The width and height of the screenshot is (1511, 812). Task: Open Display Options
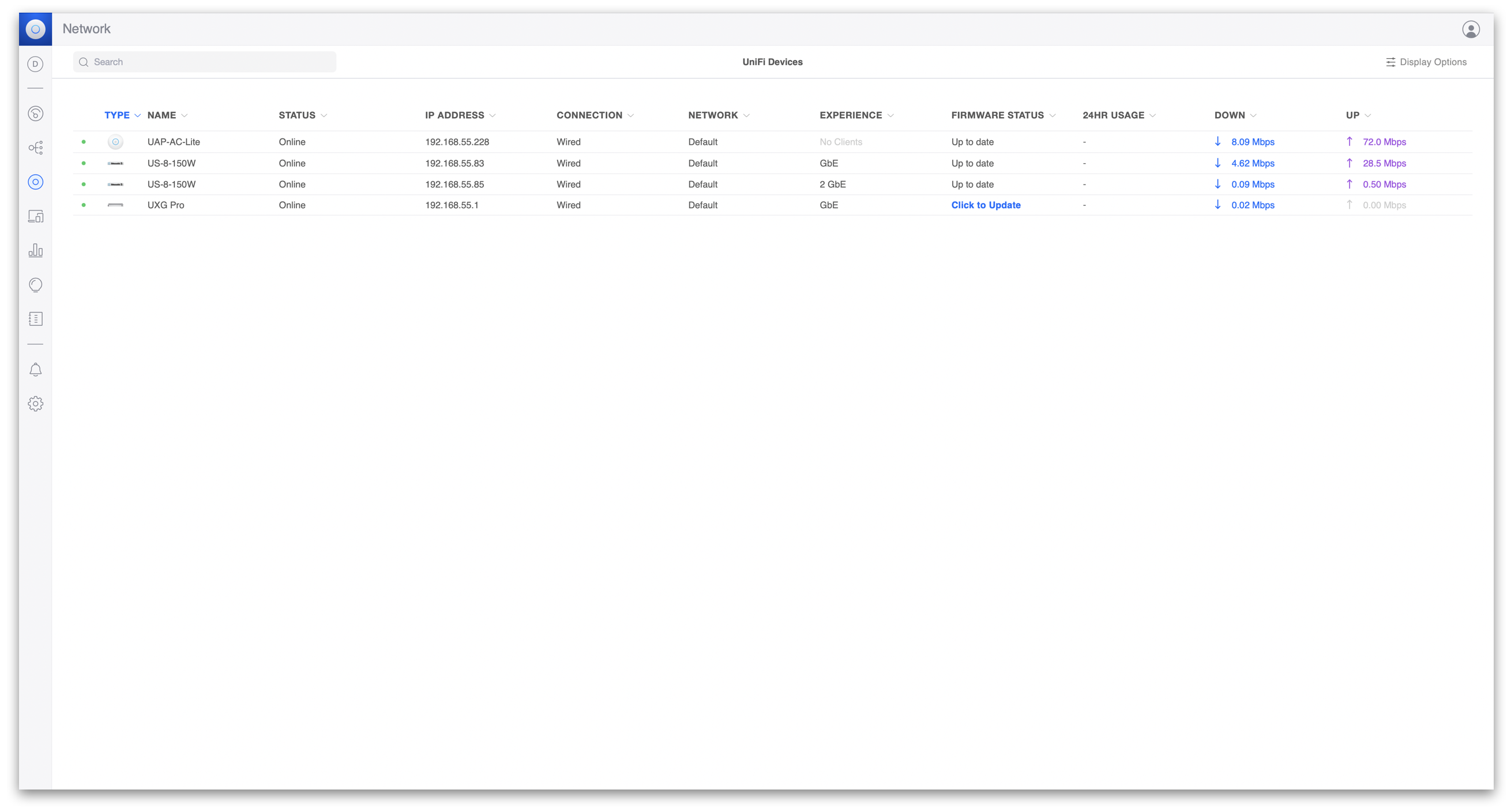(1426, 62)
